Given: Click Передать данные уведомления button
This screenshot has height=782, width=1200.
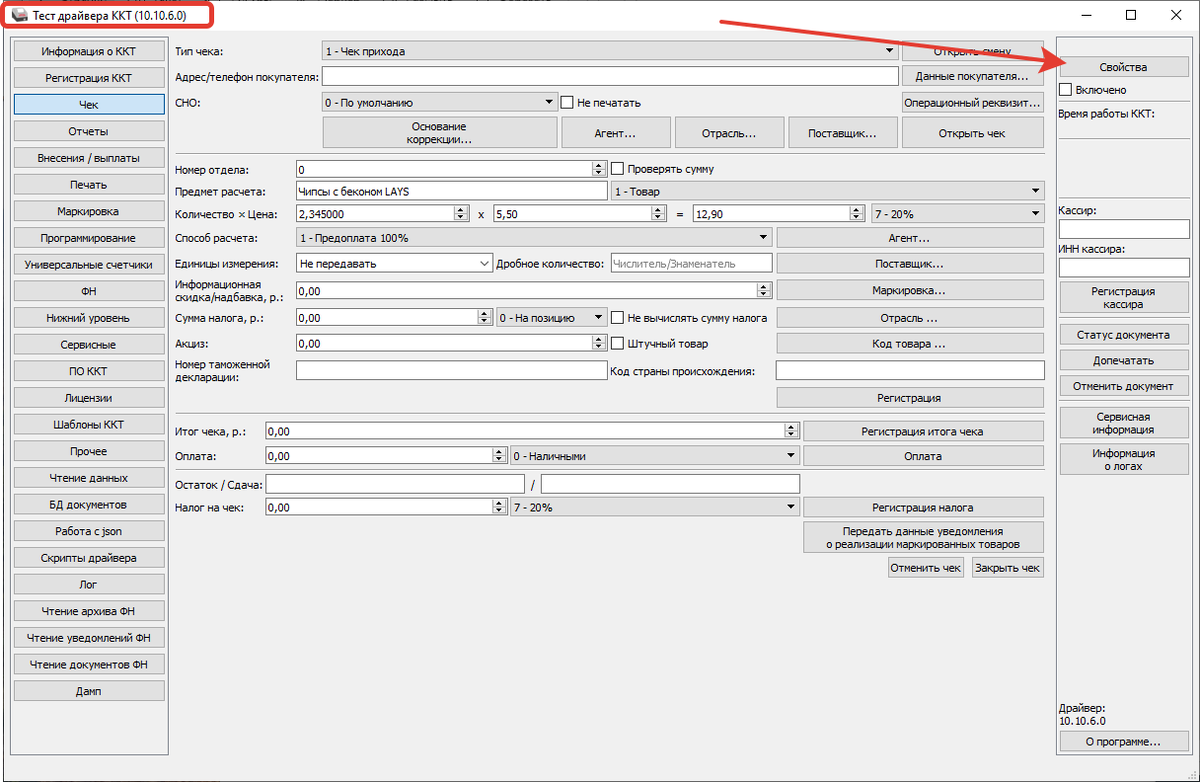Looking at the screenshot, I should (x=923, y=537).
